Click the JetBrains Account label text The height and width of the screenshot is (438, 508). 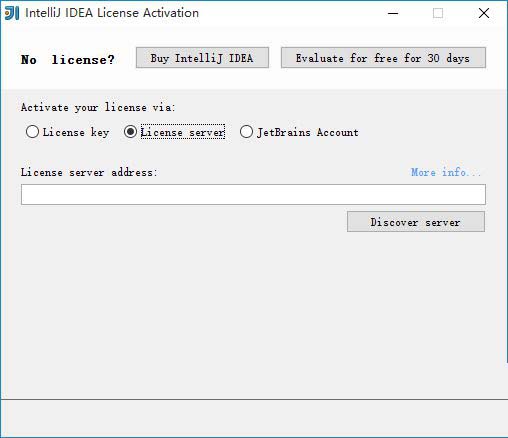click(308, 132)
